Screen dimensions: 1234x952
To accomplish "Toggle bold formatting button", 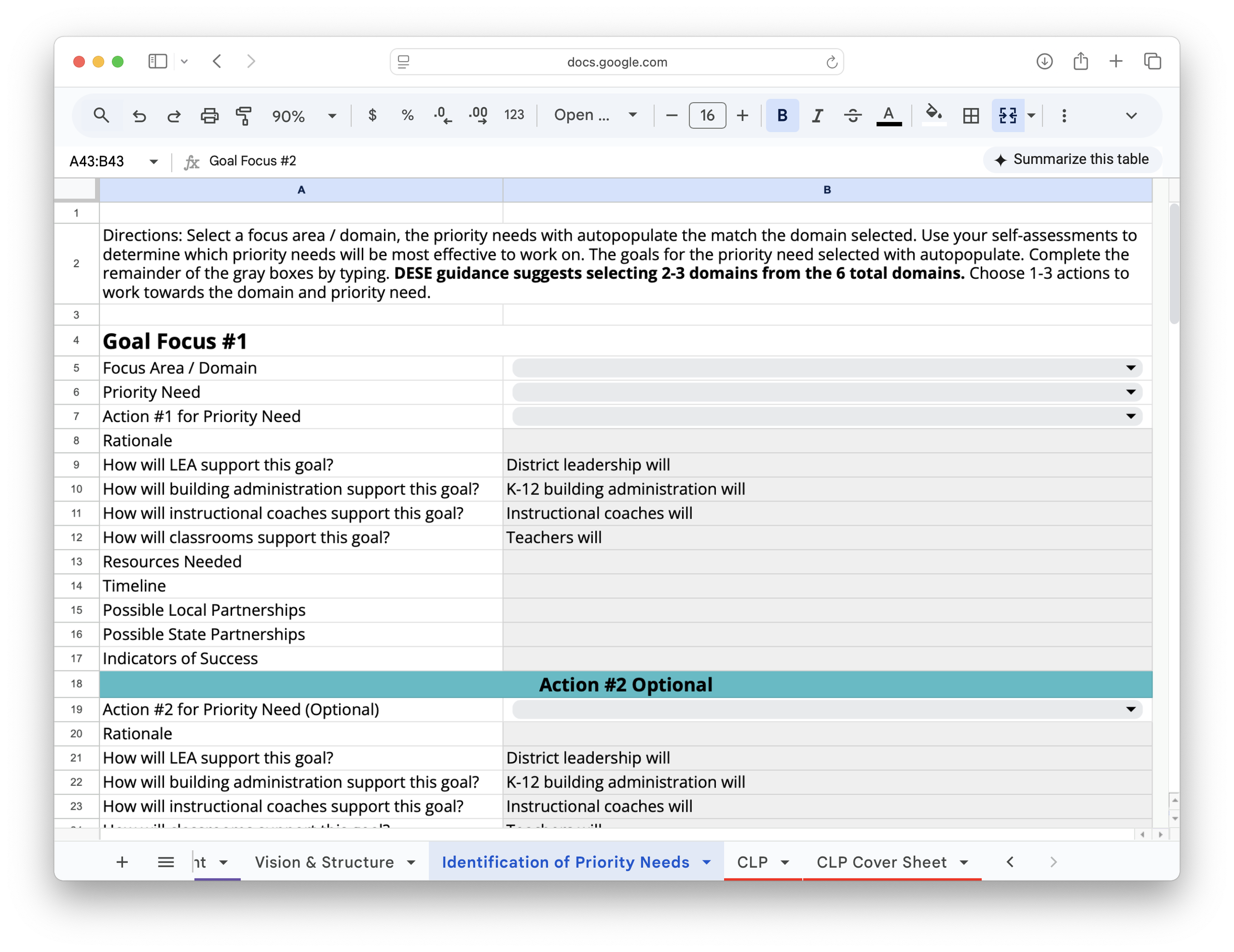I will 782,116.
